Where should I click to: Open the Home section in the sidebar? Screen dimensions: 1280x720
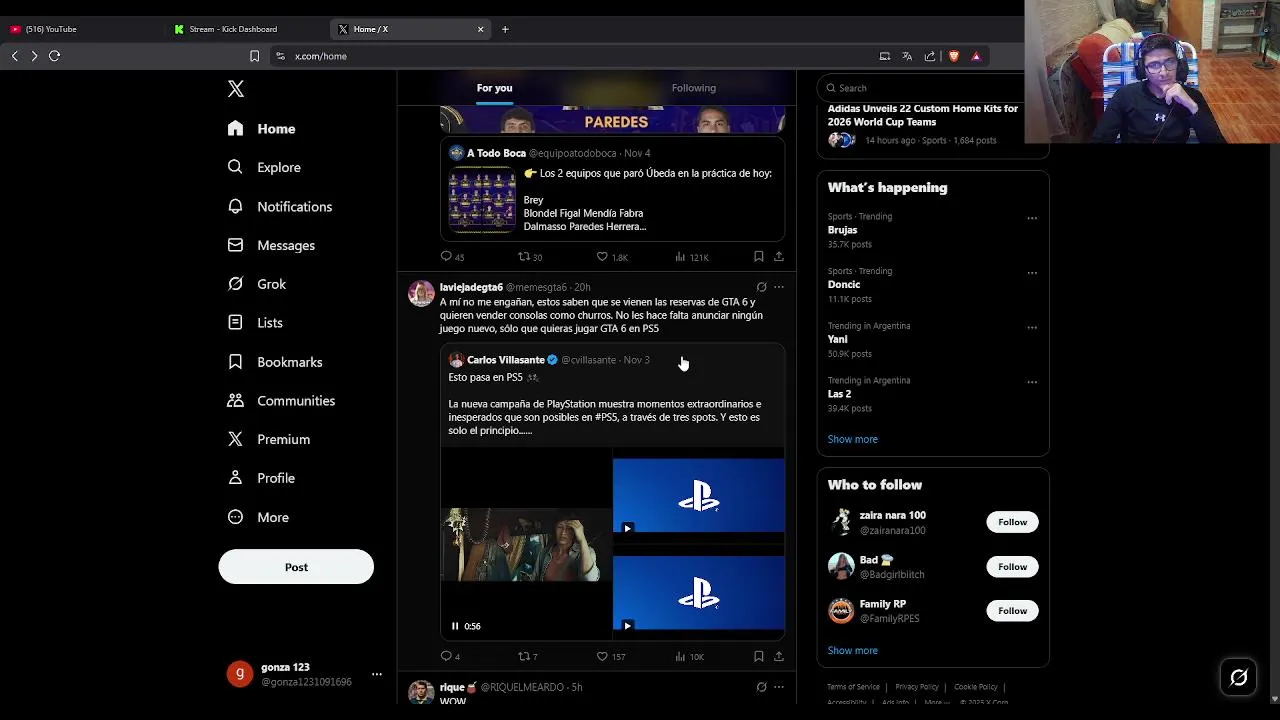[x=262, y=129]
